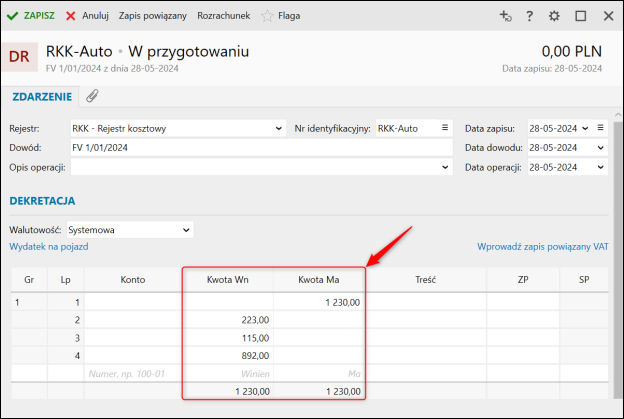
Task: Expand the Data dowodu date dropdown
Action: pos(601,148)
